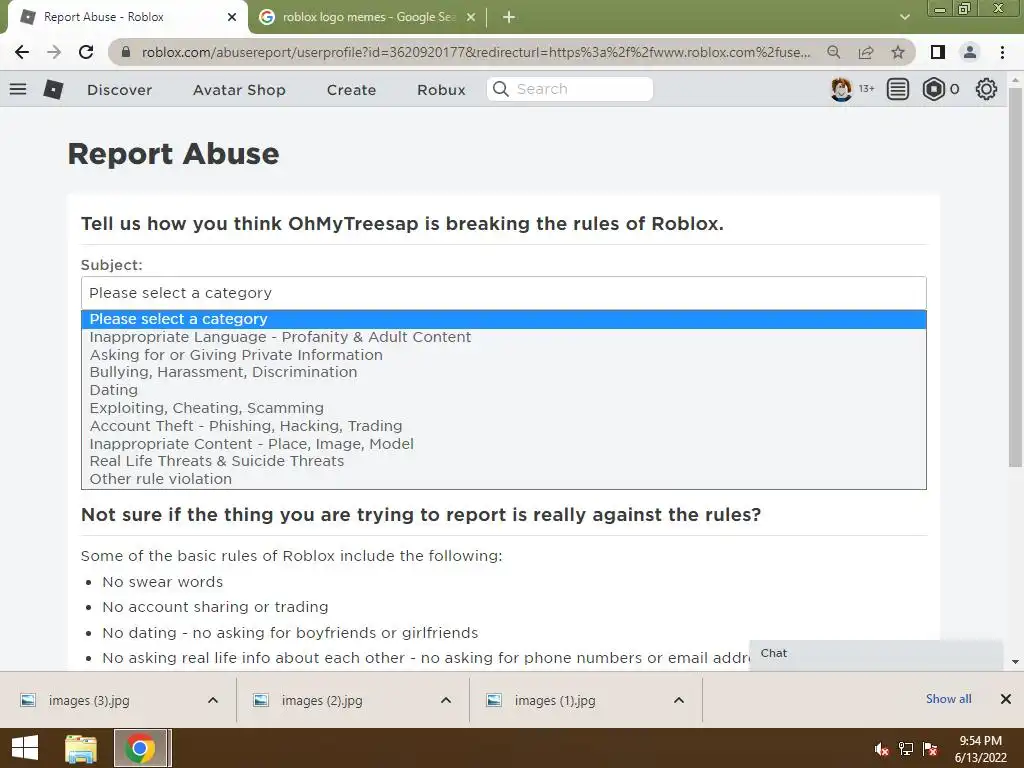Close the roblox logo memes Google tab

(x=471, y=17)
